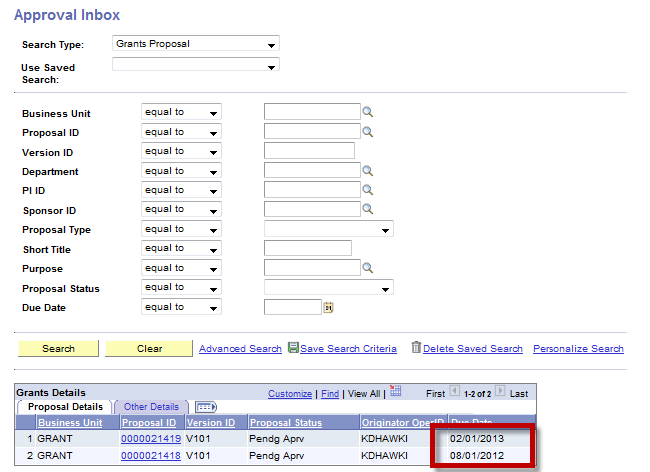650x472 pixels.
Task: Click View All text in grid
Action: click(364, 394)
